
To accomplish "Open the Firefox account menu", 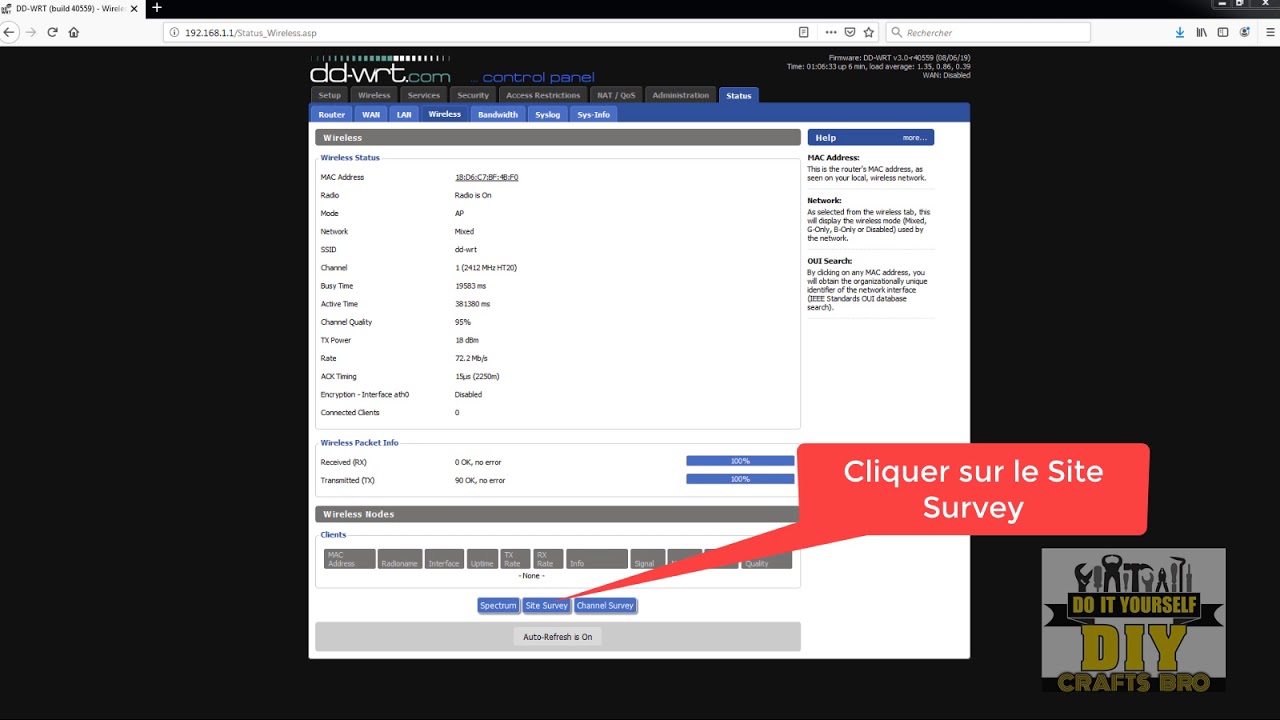I will 1245,32.
